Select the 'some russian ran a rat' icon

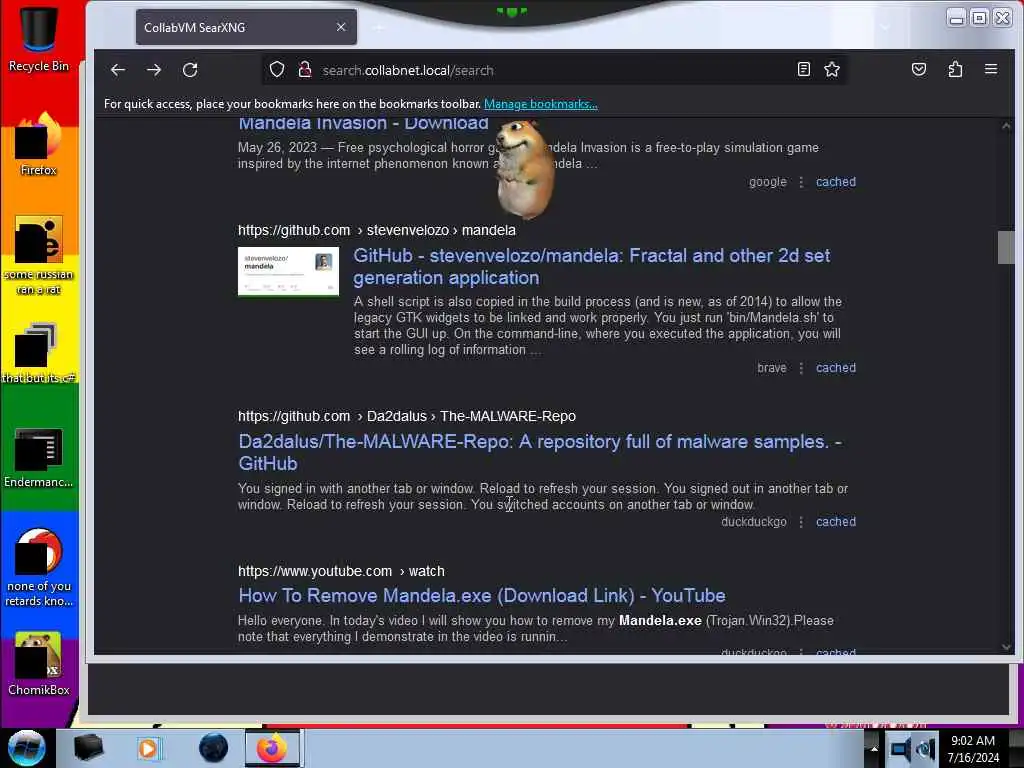tap(39, 255)
